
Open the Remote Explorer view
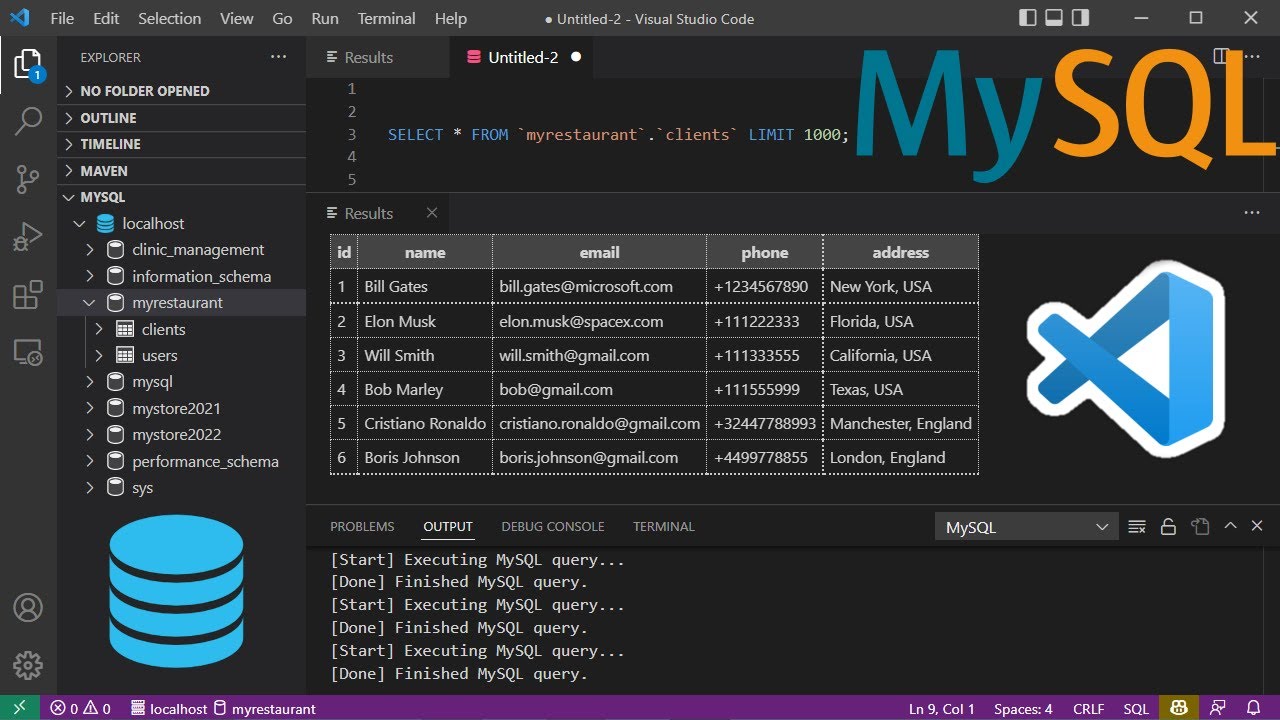28,352
